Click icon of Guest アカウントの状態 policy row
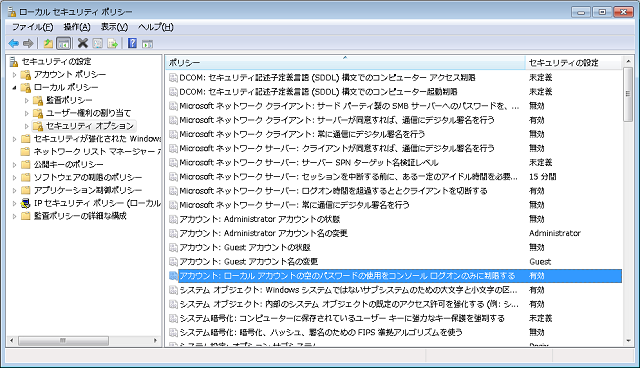This screenshot has width=640, height=368. pyautogui.click(x=173, y=248)
